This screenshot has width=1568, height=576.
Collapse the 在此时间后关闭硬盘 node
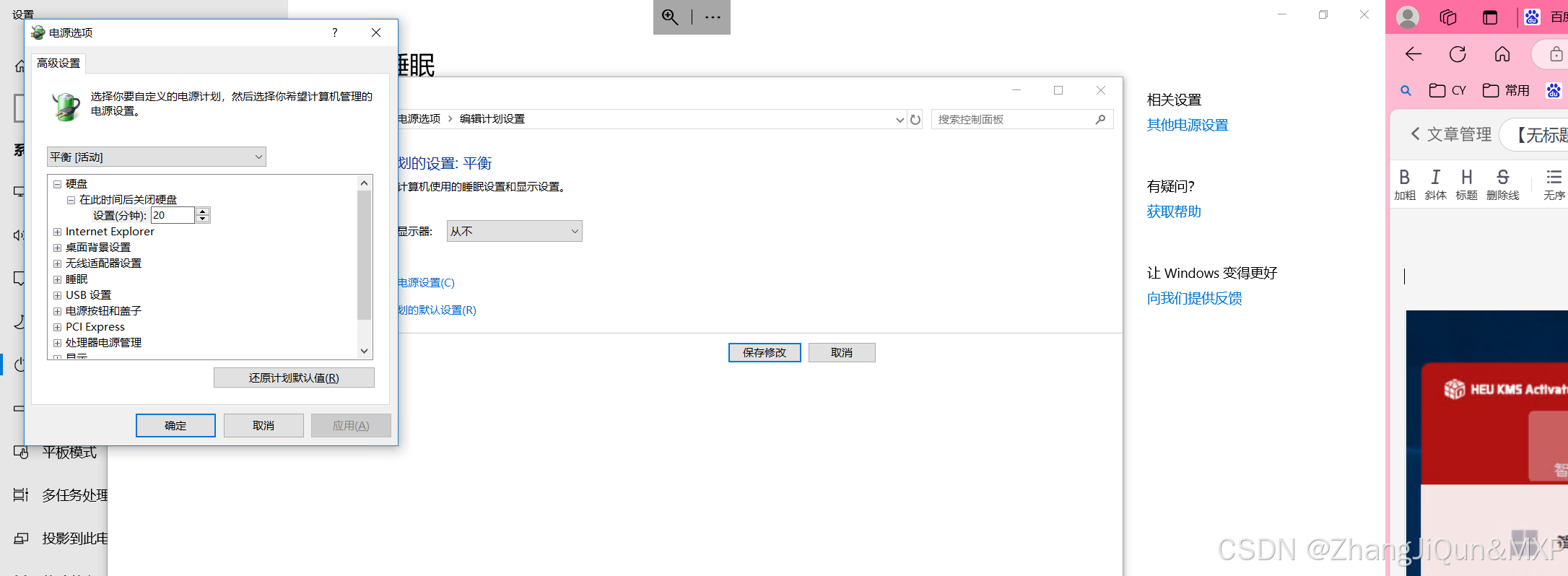point(71,200)
